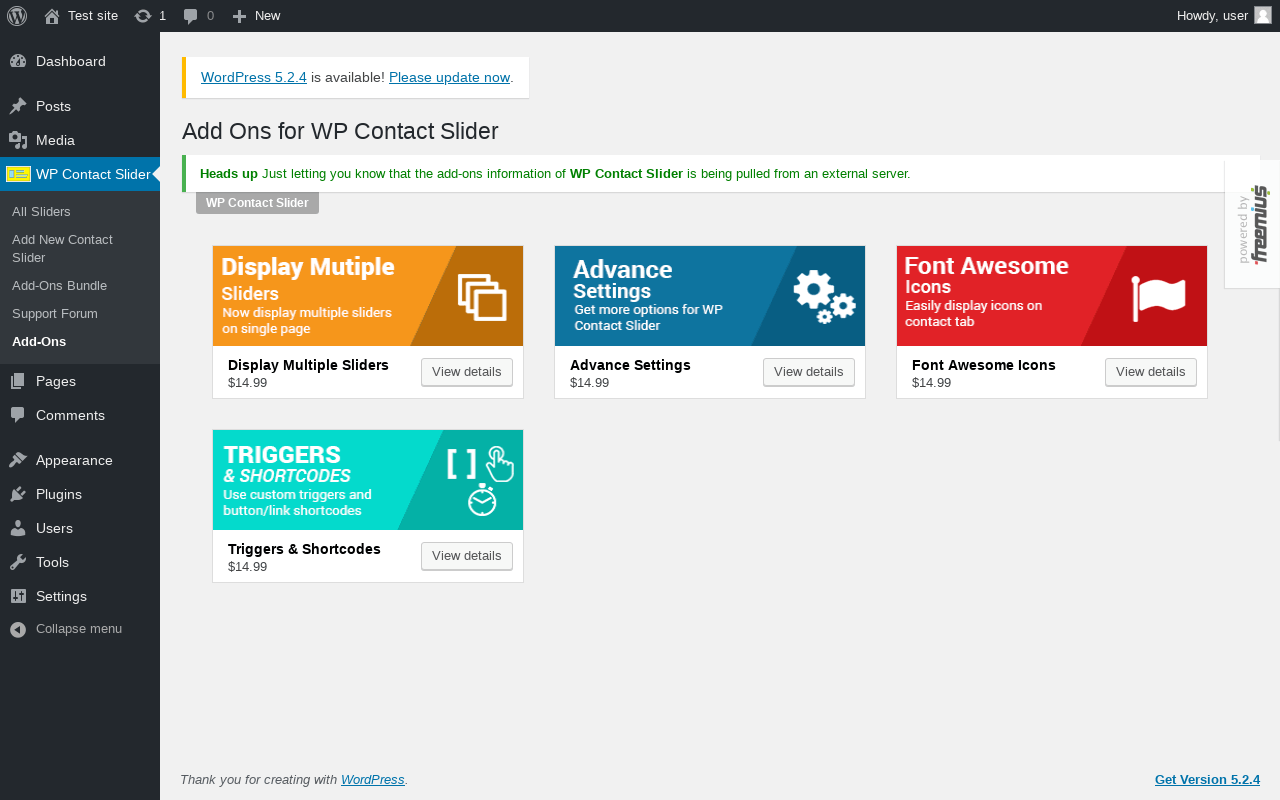The height and width of the screenshot is (800, 1280).
Task: Open the WordPress link in the footer
Action: click(x=373, y=780)
